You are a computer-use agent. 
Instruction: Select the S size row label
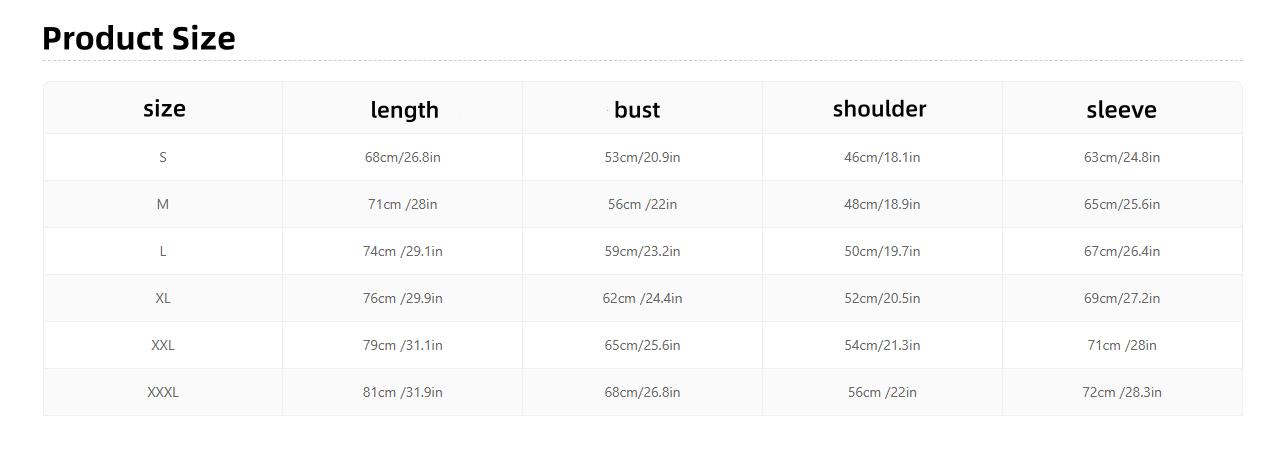pos(163,157)
